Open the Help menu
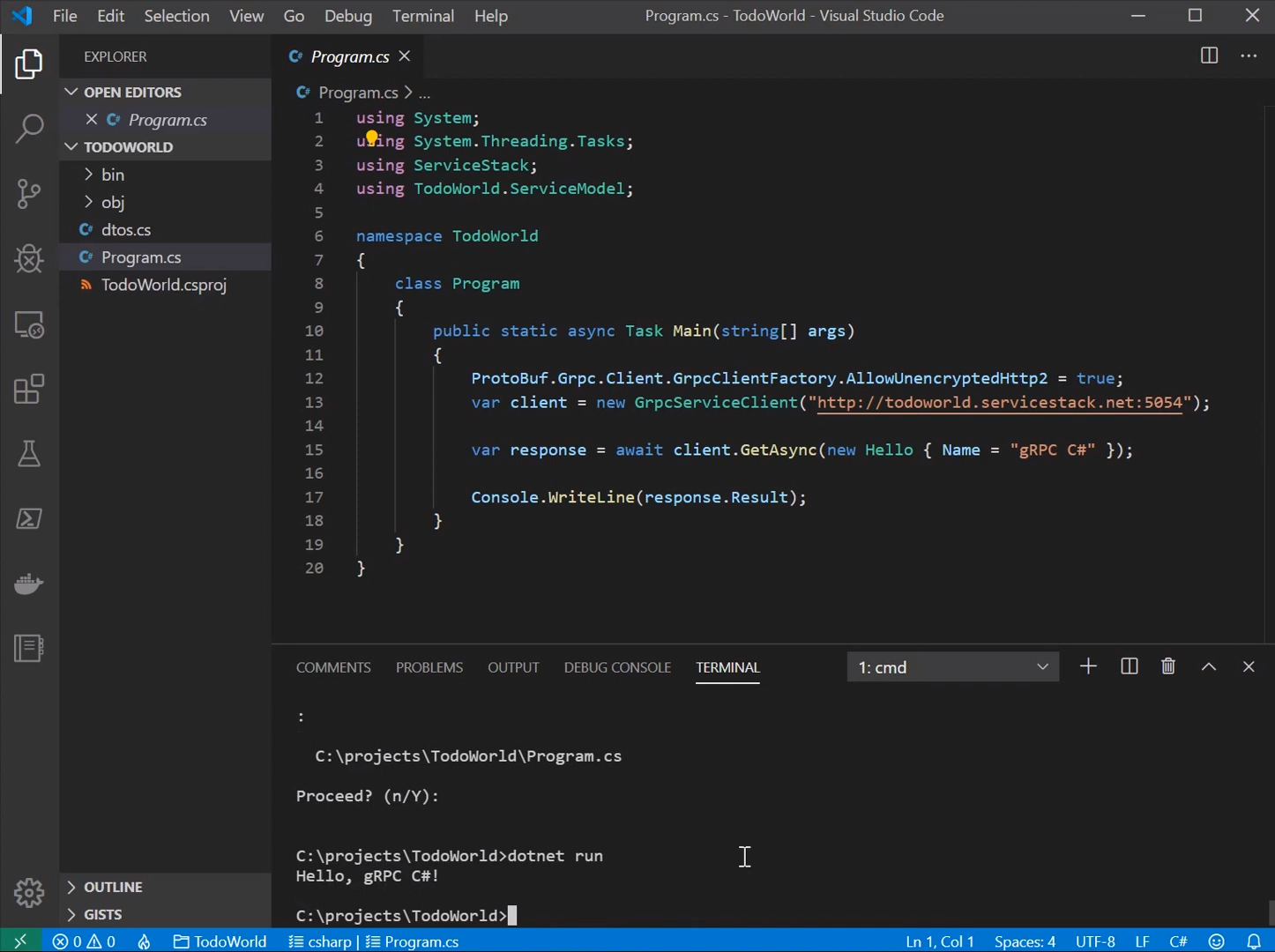This screenshot has width=1275, height=952. pyautogui.click(x=491, y=16)
